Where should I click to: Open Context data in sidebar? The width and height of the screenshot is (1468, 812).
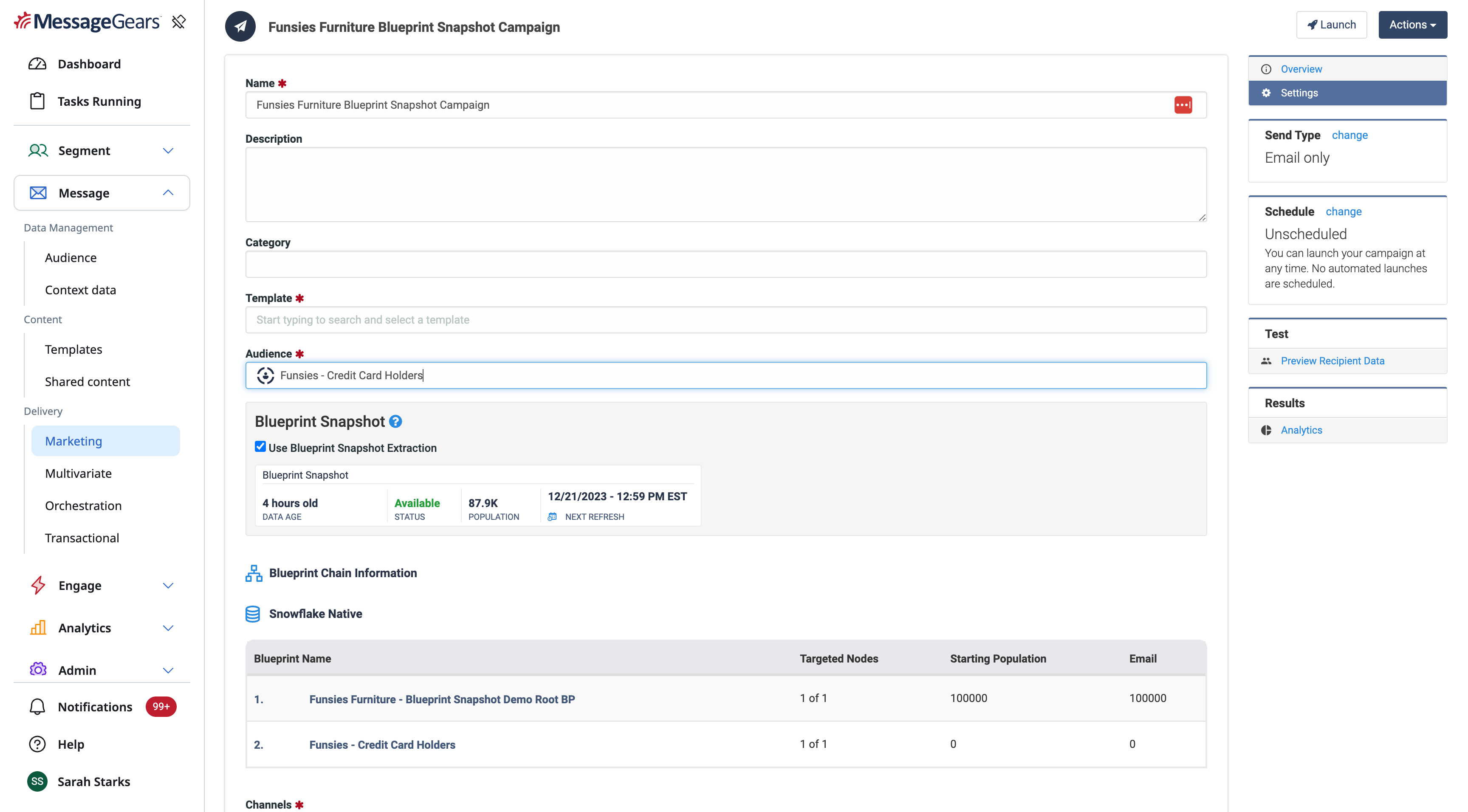pos(80,290)
